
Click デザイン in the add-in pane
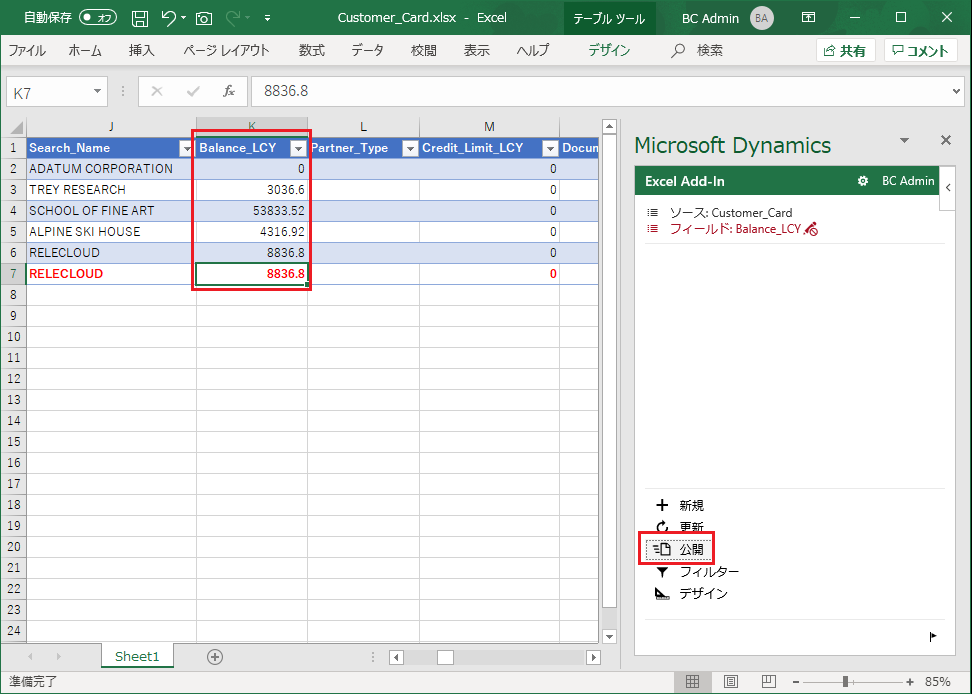pos(692,594)
